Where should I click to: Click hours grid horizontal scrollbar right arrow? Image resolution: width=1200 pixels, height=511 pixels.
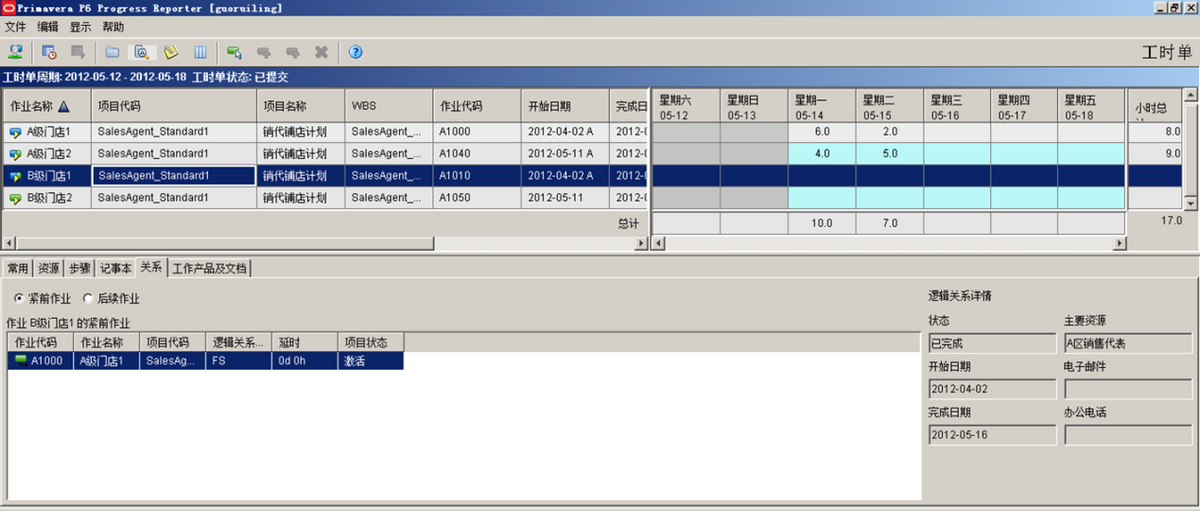[x=1119, y=243]
